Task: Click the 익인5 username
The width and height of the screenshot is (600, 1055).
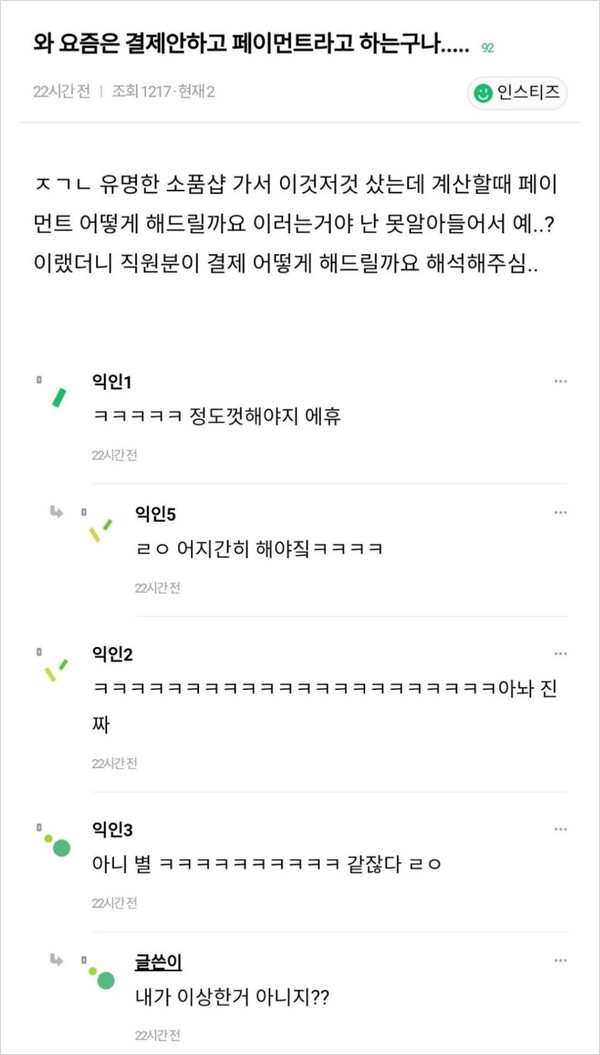Action: pos(155,514)
